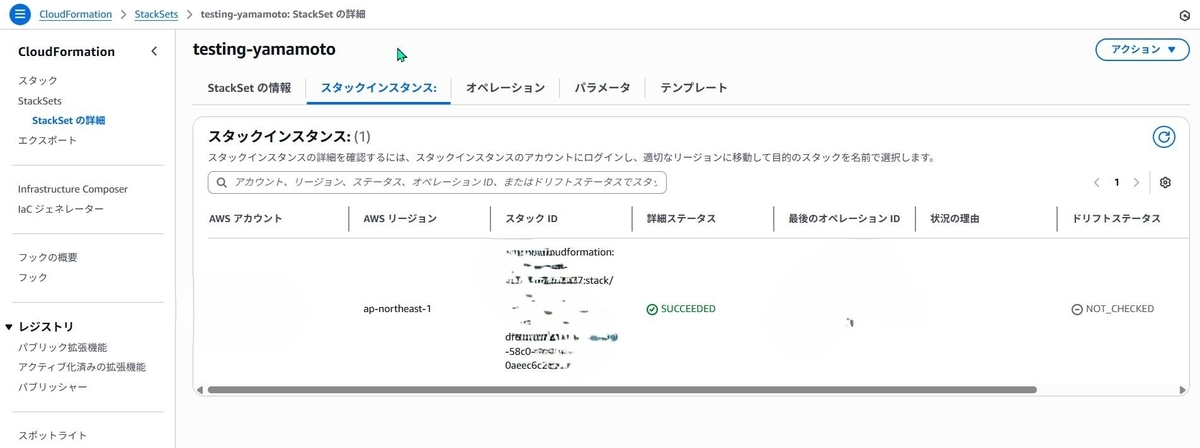Open アクティブ化済みの拡張機能 sidebar link

pos(82,368)
